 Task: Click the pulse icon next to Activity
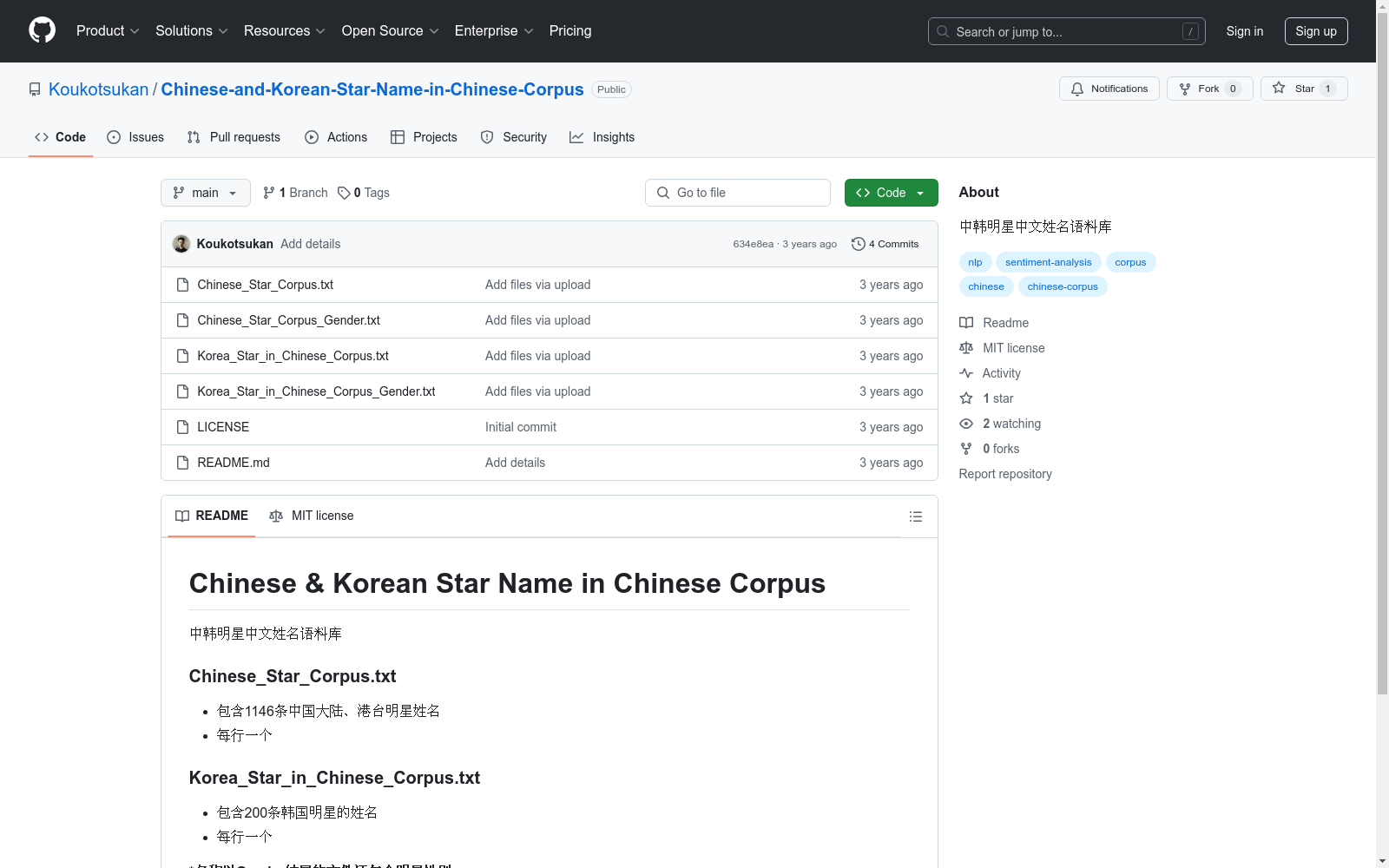click(x=966, y=373)
